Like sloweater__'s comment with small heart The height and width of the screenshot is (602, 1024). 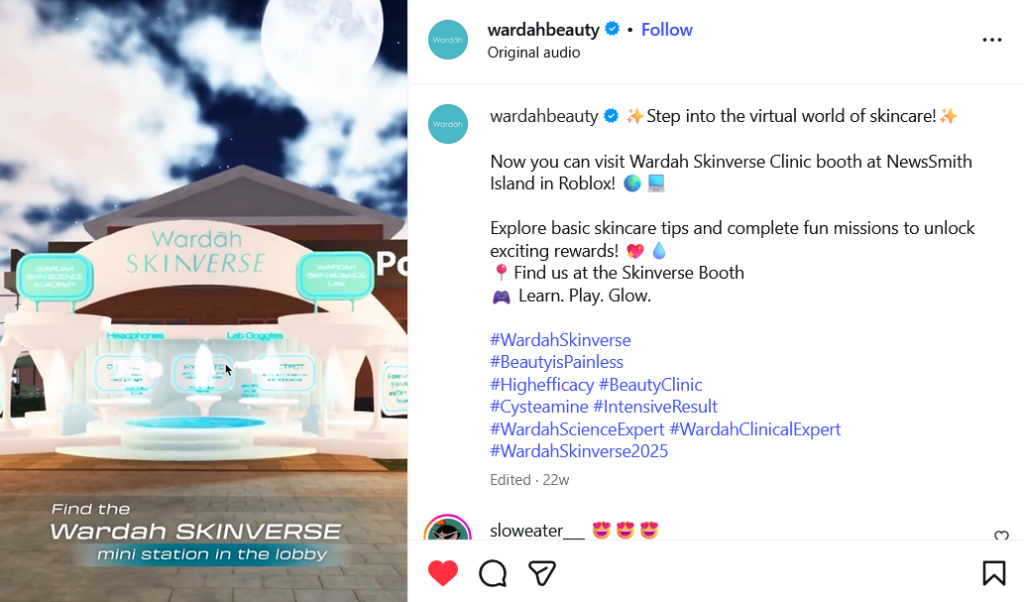(x=1001, y=536)
